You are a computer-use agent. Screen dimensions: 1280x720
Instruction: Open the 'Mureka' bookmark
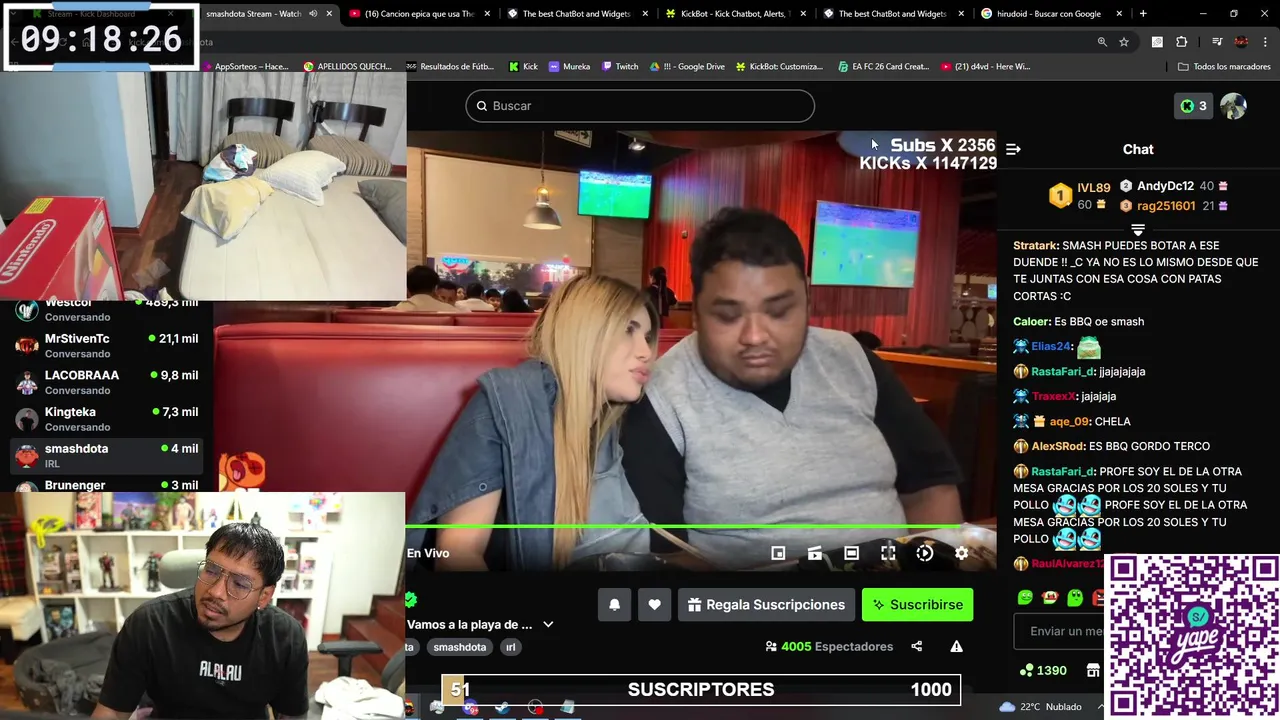coord(569,66)
